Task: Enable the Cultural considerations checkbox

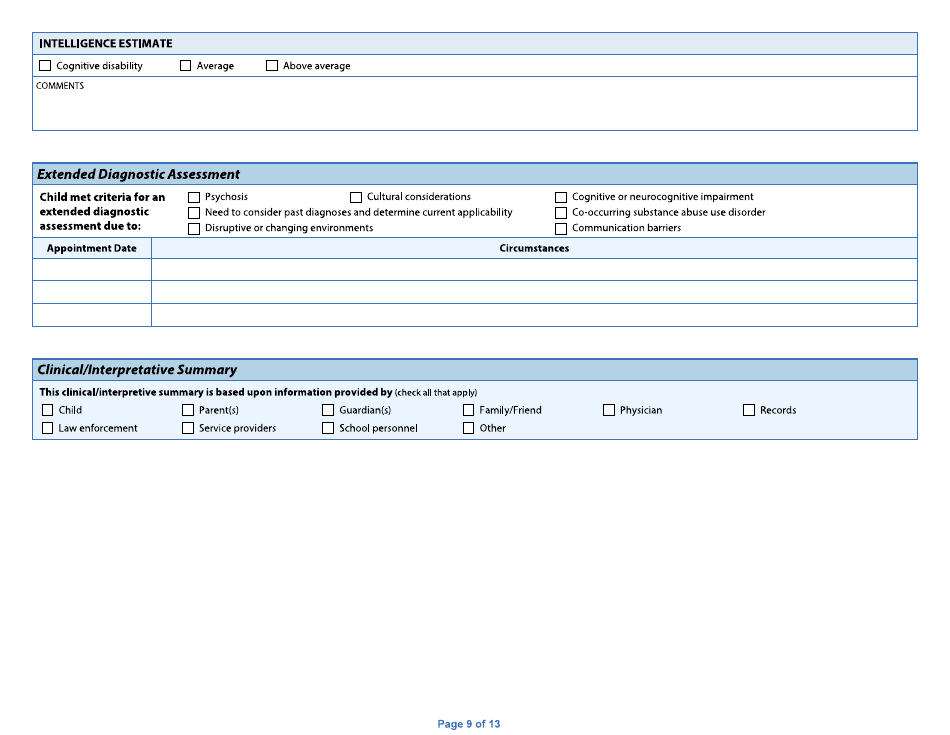Action: 356,197
